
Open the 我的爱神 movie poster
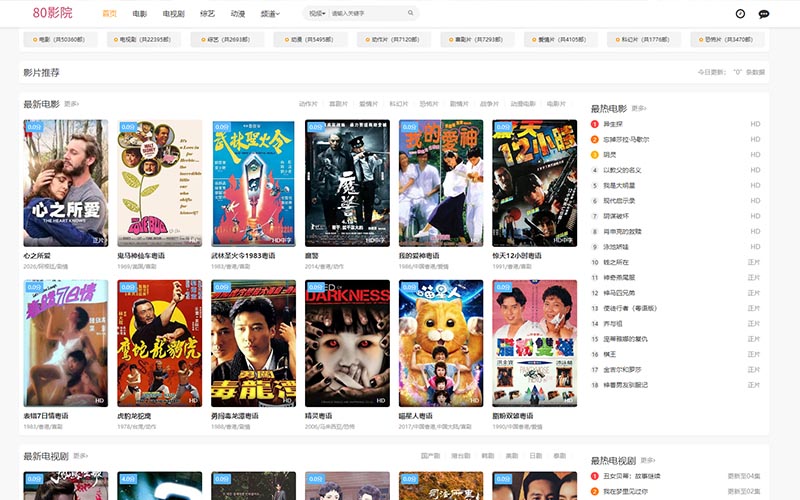click(441, 183)
